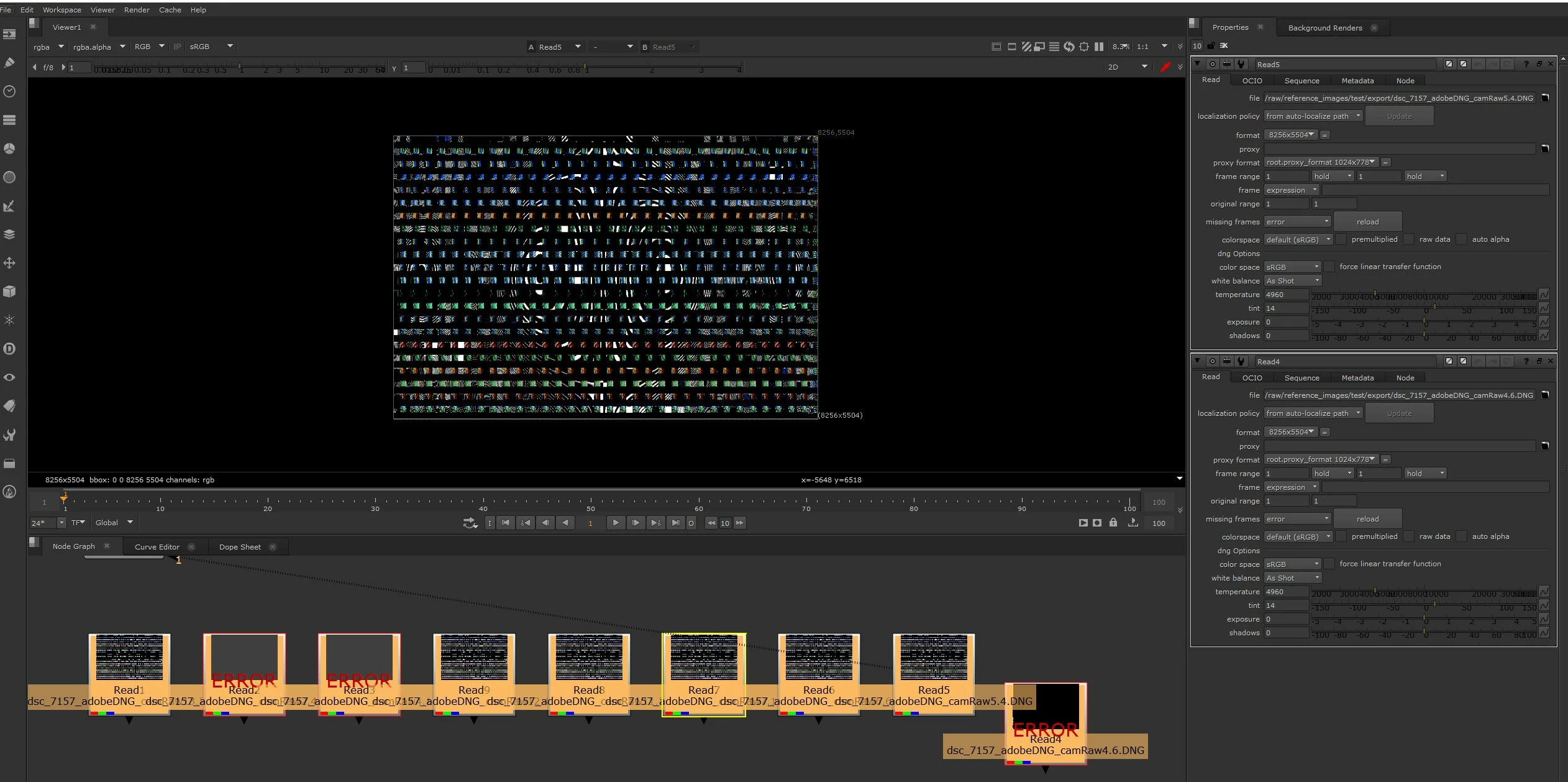Open Read5 missing frames error dropdown
1568x782 pixels.
coord(1297,222)
